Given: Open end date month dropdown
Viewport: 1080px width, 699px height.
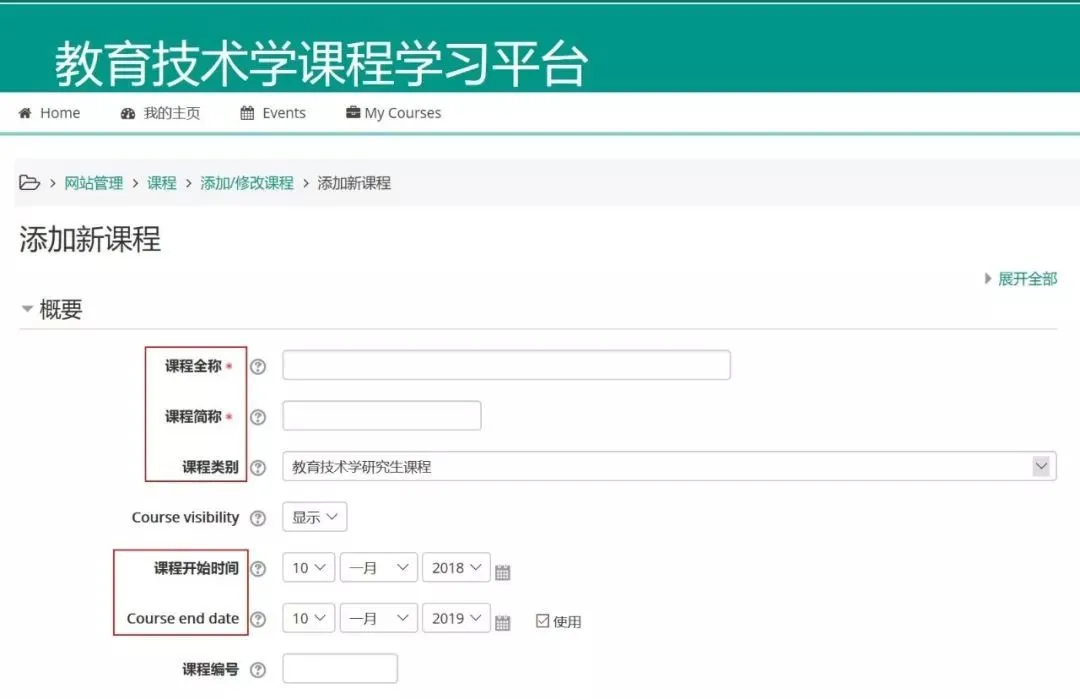Looking at the screenshot, I should pyautogui.click(x=379, y=618).
